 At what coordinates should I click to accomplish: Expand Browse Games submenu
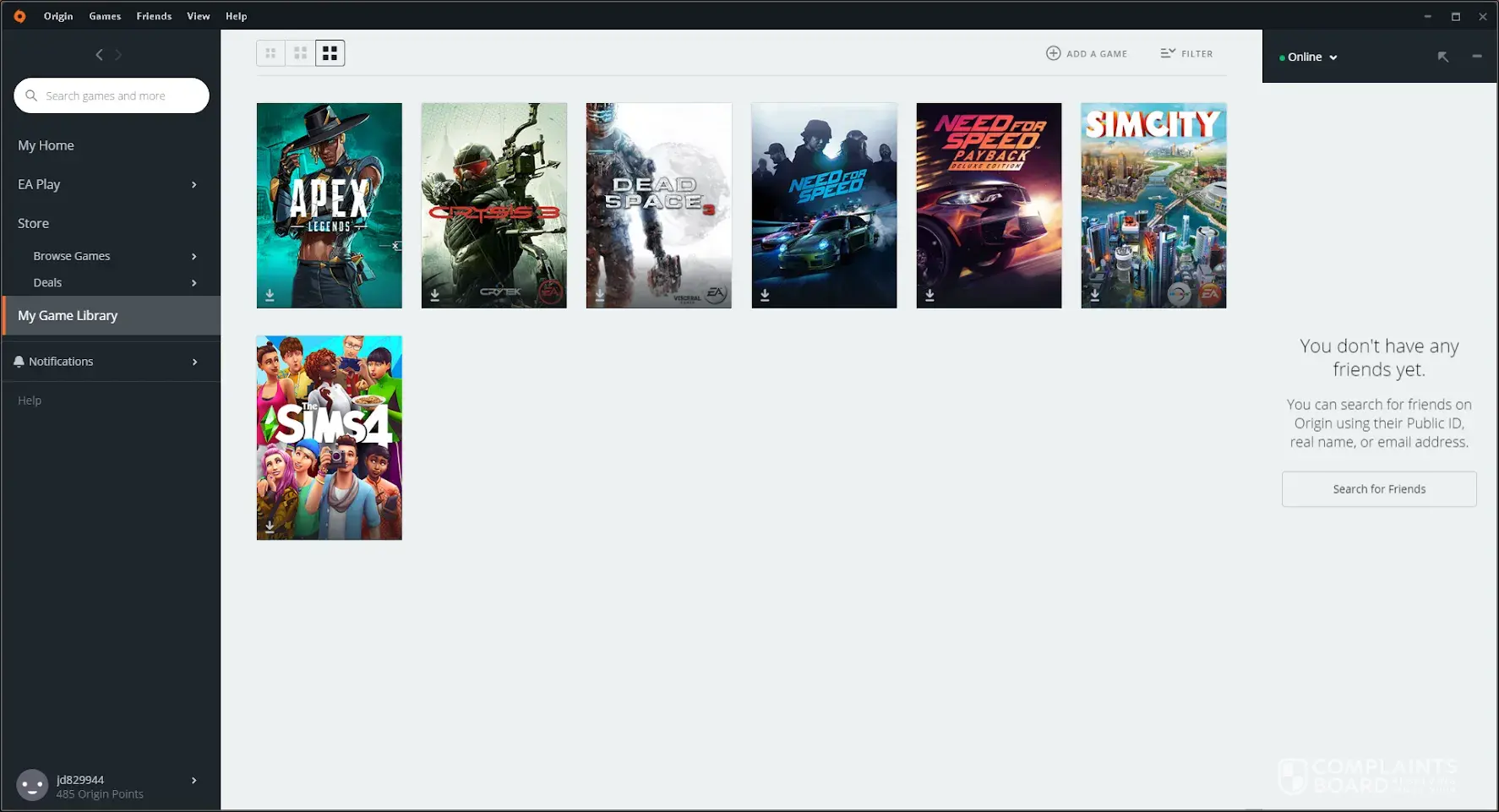(194, 256)
